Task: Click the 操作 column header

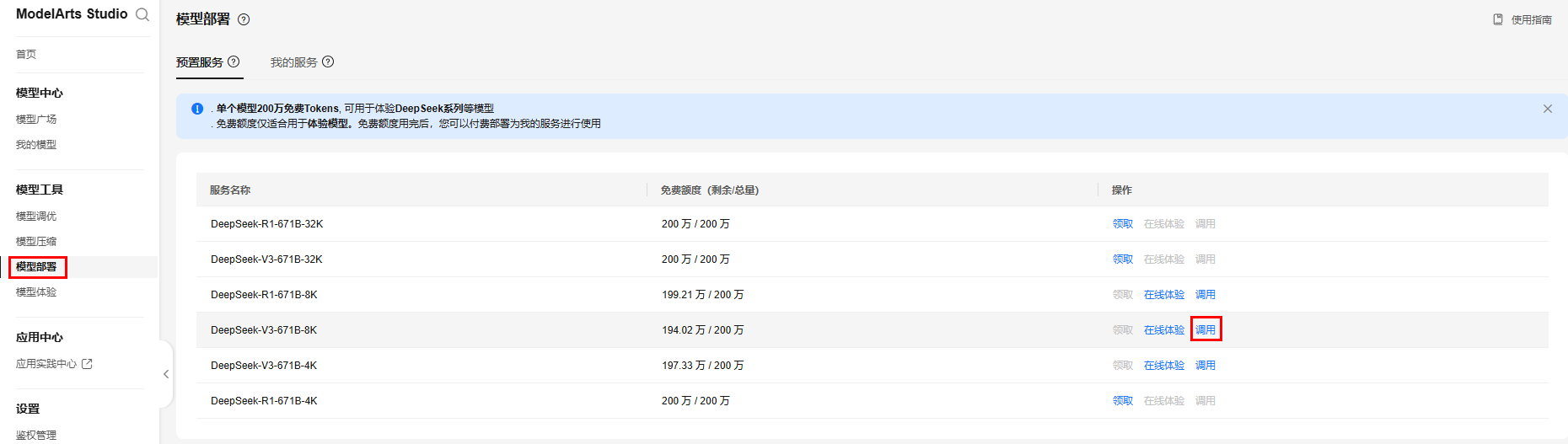Action: coord(1122,190)
